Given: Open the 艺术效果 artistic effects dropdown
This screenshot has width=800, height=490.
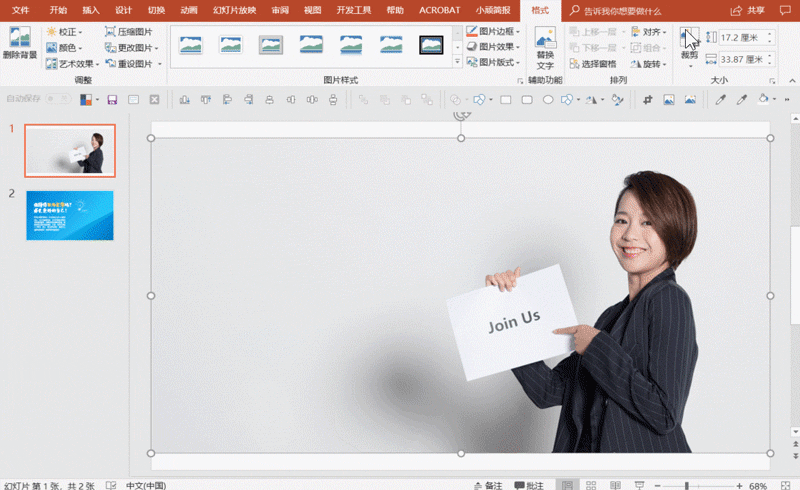Looking at the screenshot, I should coord(72,64).
